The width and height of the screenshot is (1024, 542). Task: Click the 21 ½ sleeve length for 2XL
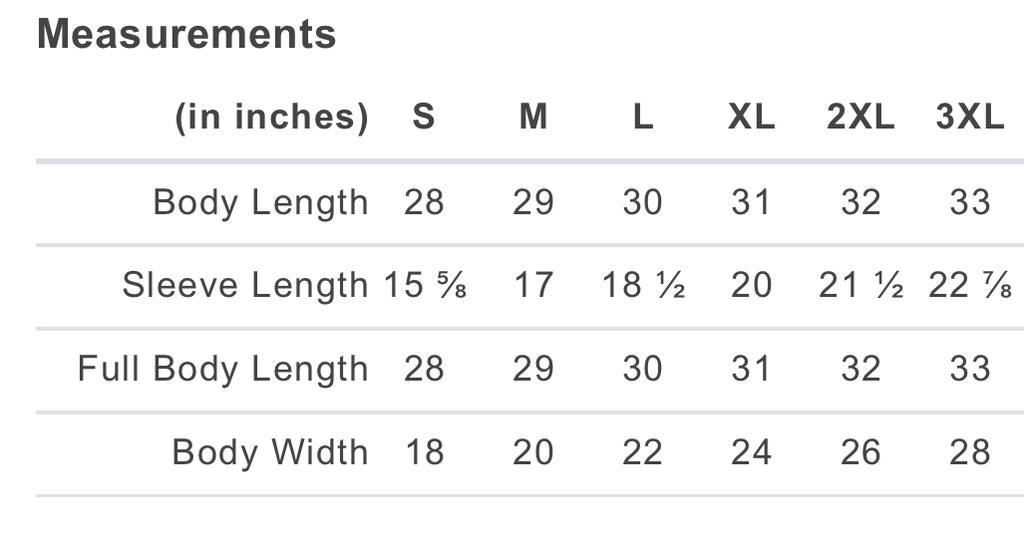861,285
